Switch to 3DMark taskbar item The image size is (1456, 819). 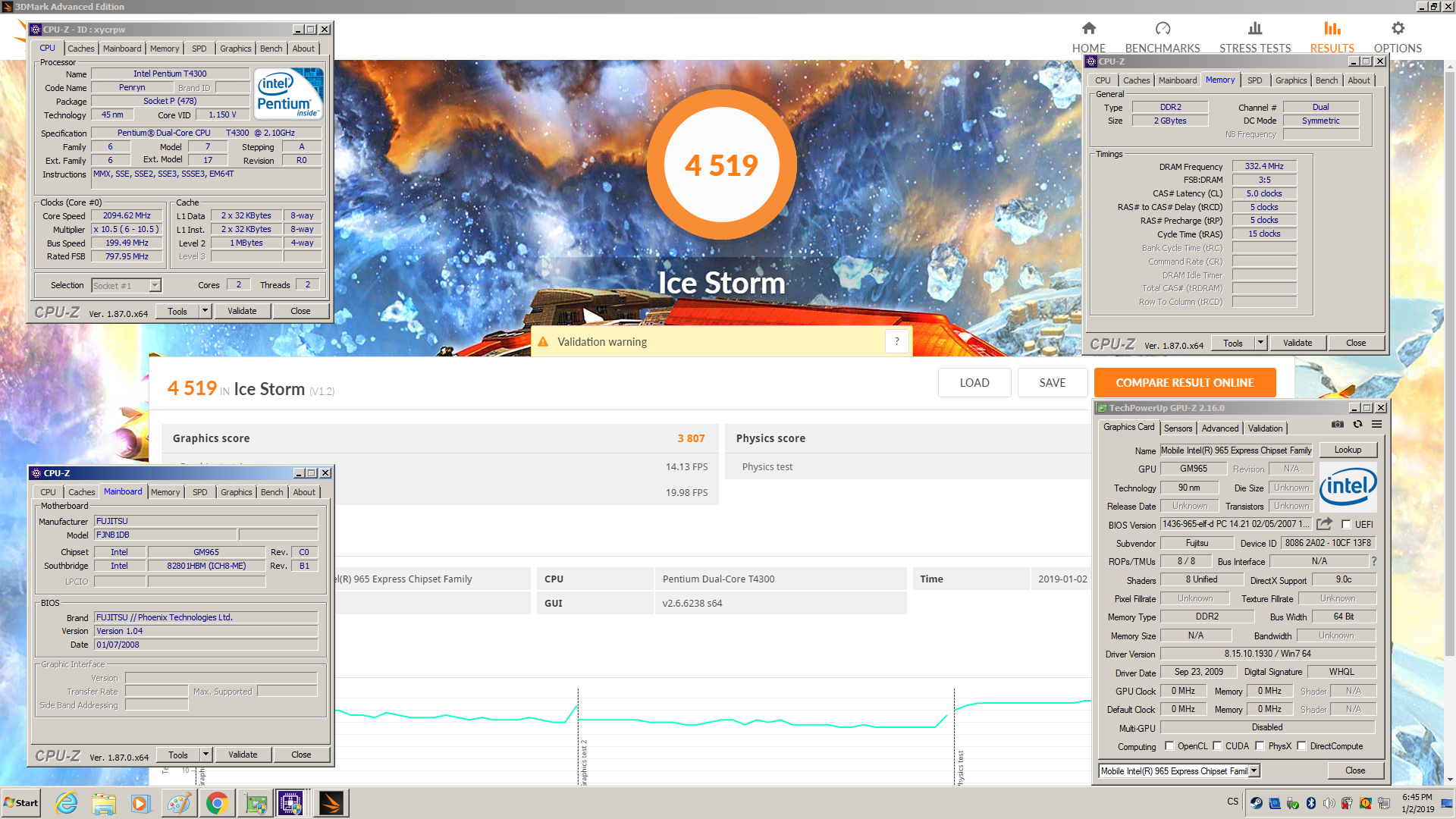point(331,803)
